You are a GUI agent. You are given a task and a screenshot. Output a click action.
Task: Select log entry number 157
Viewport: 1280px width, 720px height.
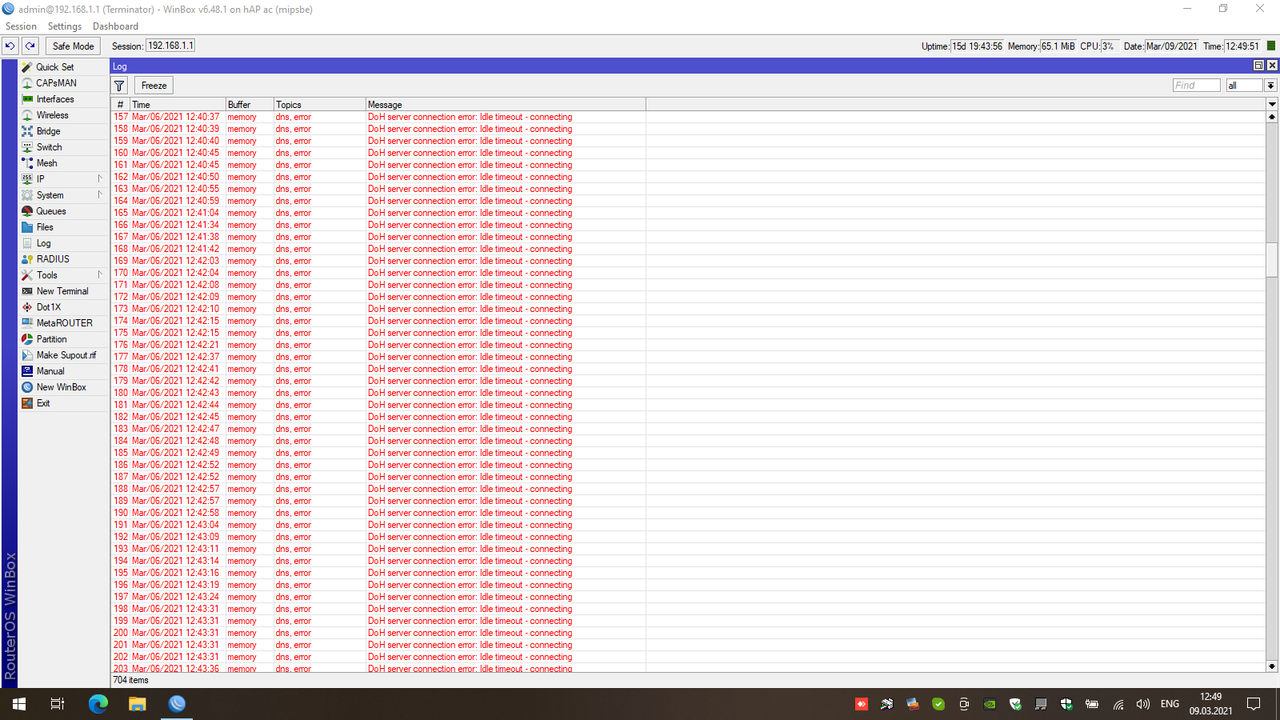click(688, 117)
